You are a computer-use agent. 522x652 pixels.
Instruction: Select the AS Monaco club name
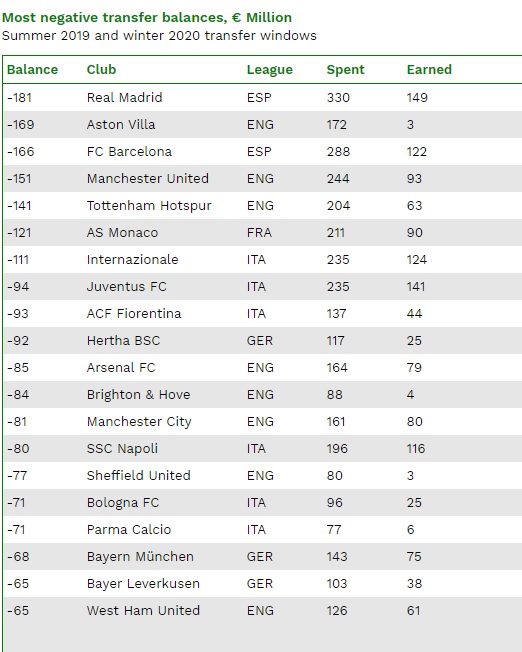(x=122, y=232)
